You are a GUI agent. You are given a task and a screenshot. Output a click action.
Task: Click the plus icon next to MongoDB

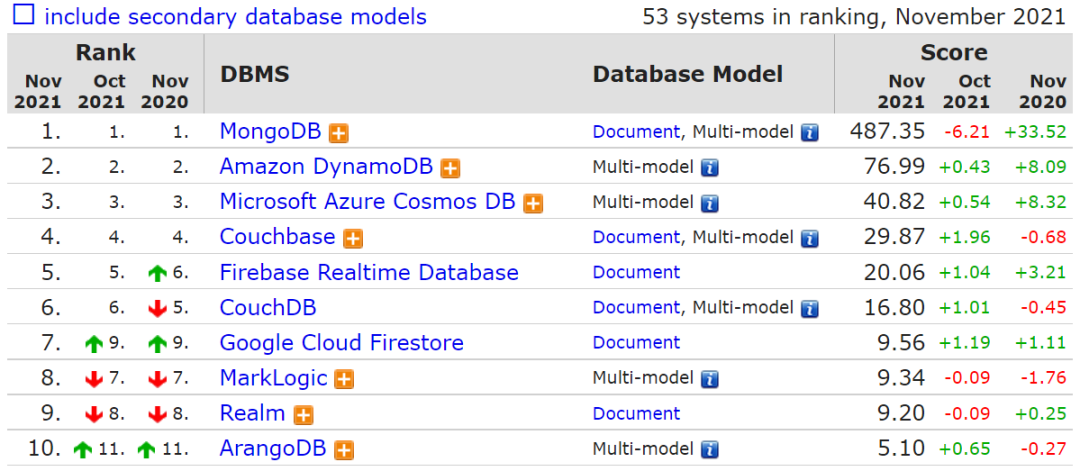339,133
